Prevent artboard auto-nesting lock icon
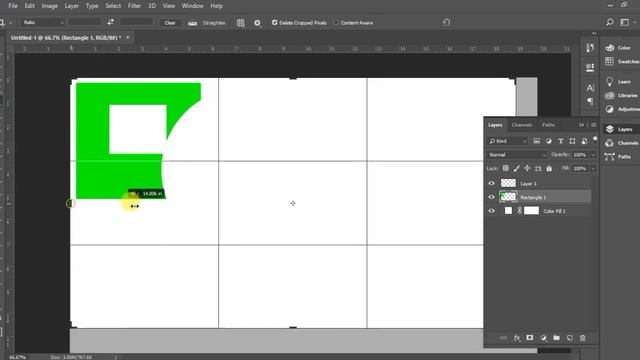Screen dimensions: 640x360 (538, 168)
